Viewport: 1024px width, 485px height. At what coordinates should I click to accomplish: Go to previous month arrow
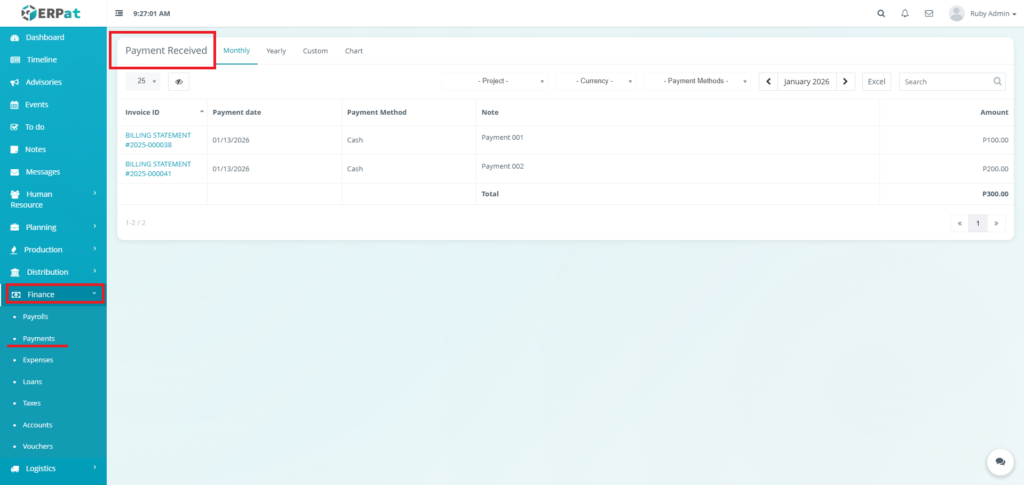768,81
